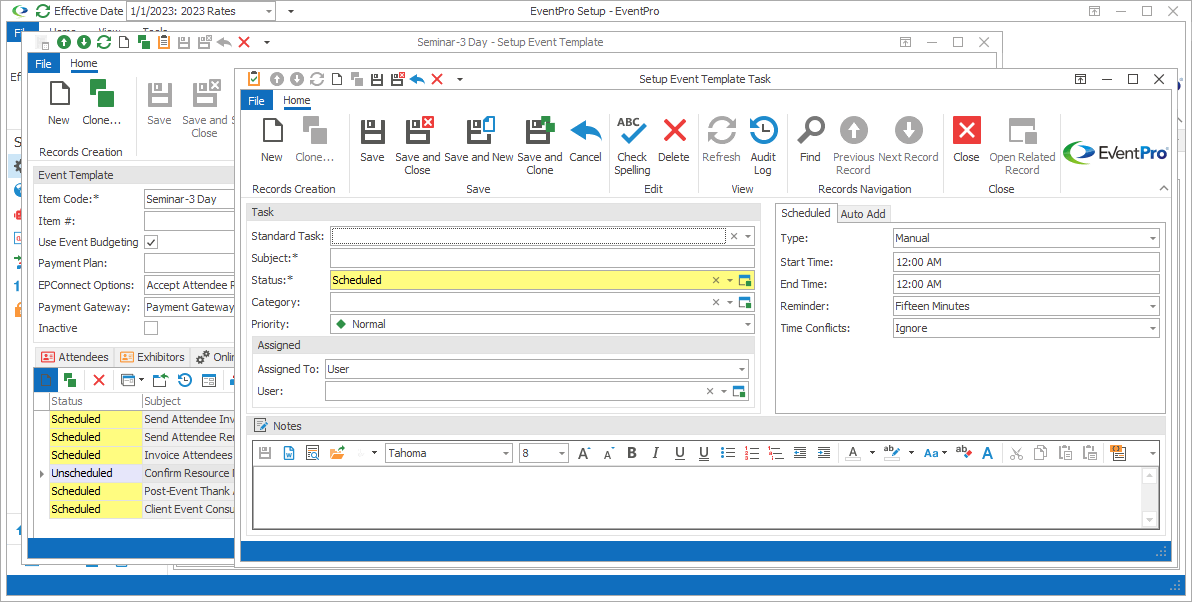1192x602 pixels.
Task: Open the Effective Date dropdown
Action: (x=269, y=11)
